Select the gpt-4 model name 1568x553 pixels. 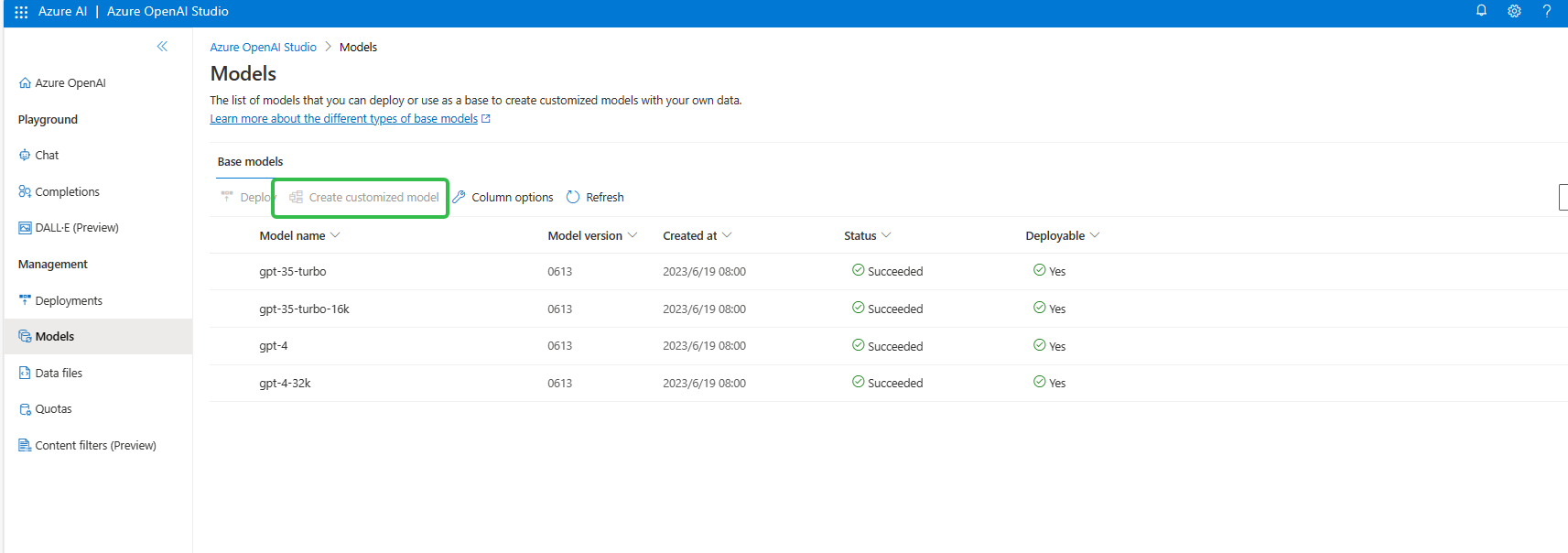[273, 346]
